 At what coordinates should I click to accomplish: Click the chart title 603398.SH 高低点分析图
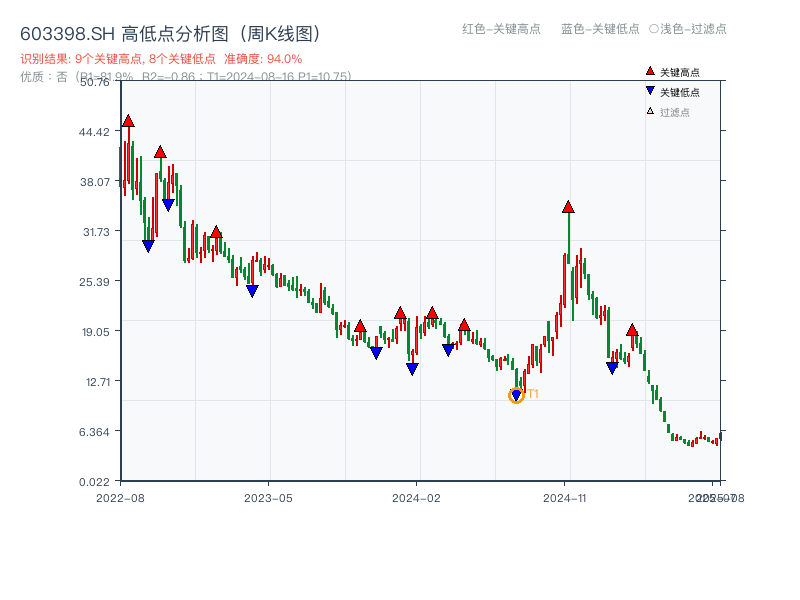pos(170,30)
